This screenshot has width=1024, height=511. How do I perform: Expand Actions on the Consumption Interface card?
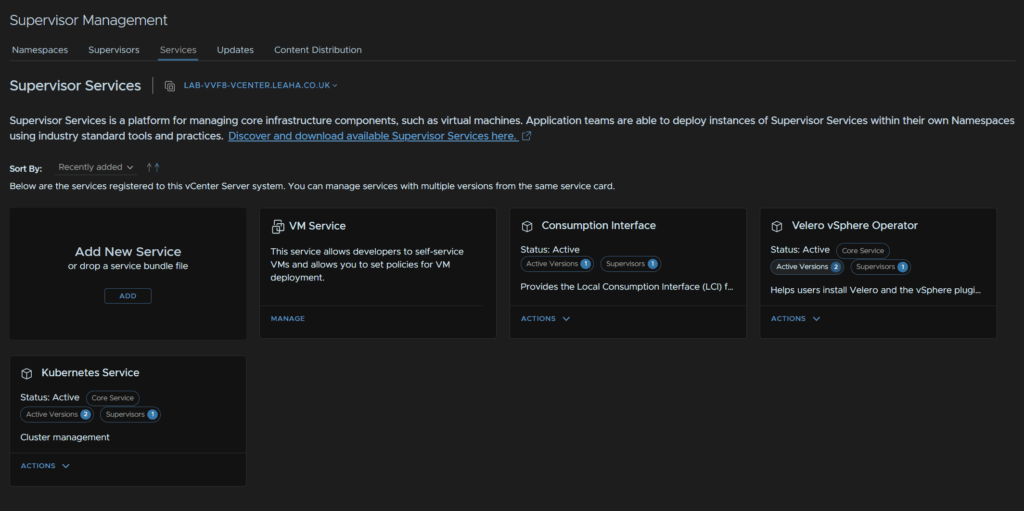click(545, 319)
